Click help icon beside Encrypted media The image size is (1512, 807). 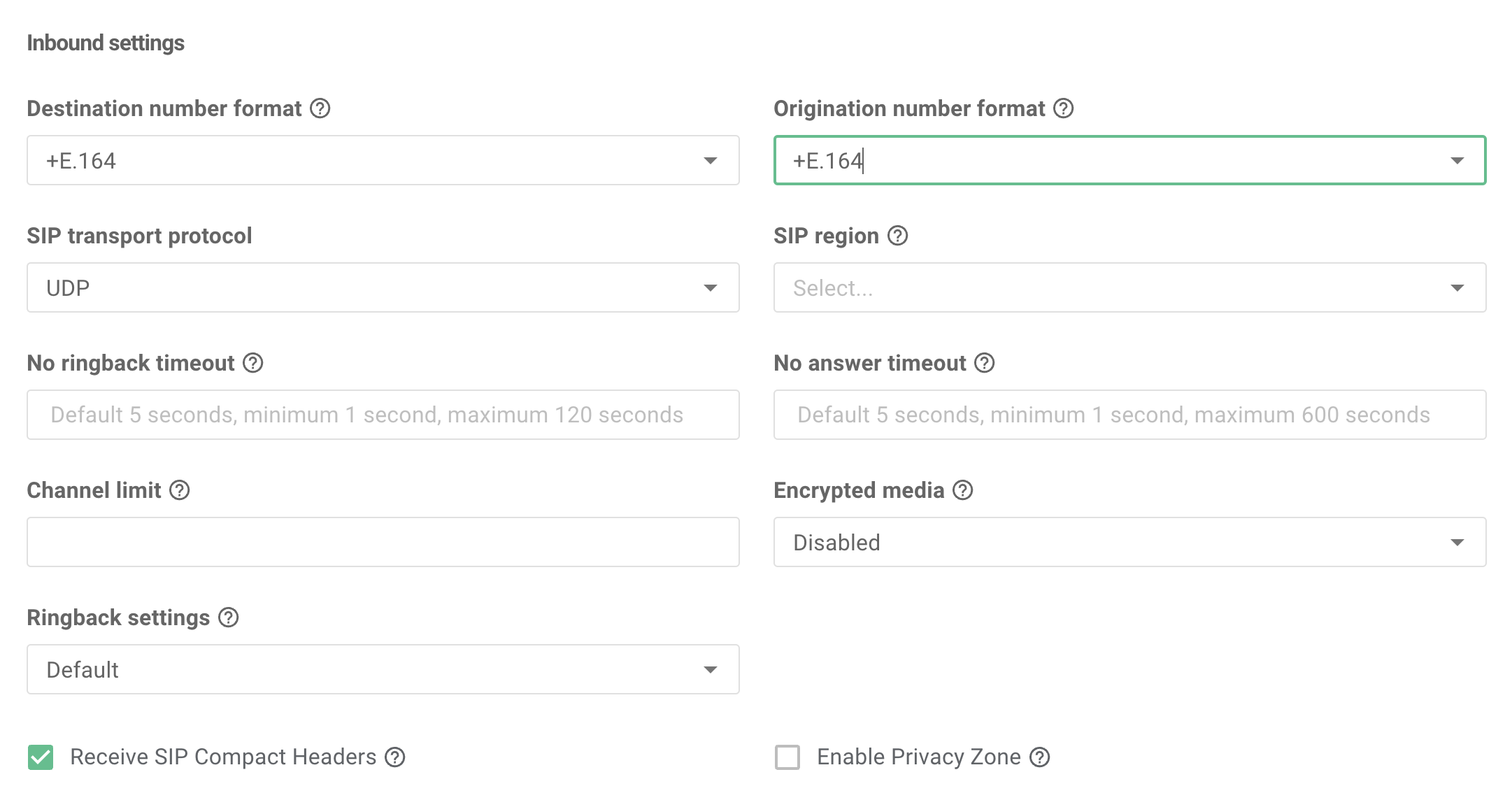click(x=963, y=490)
